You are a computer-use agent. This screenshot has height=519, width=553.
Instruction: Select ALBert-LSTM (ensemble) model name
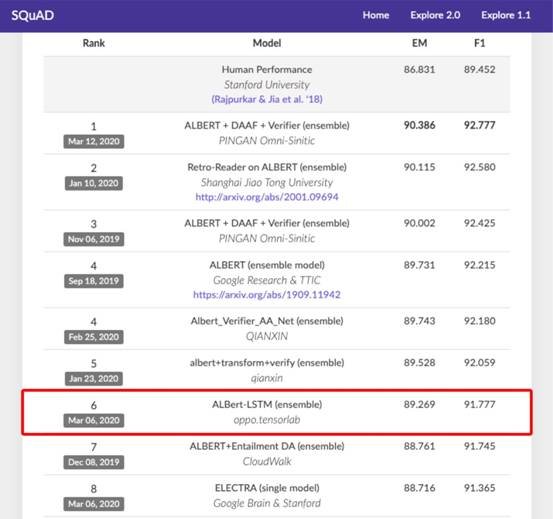pyautogui.click(x=267, y=404)
